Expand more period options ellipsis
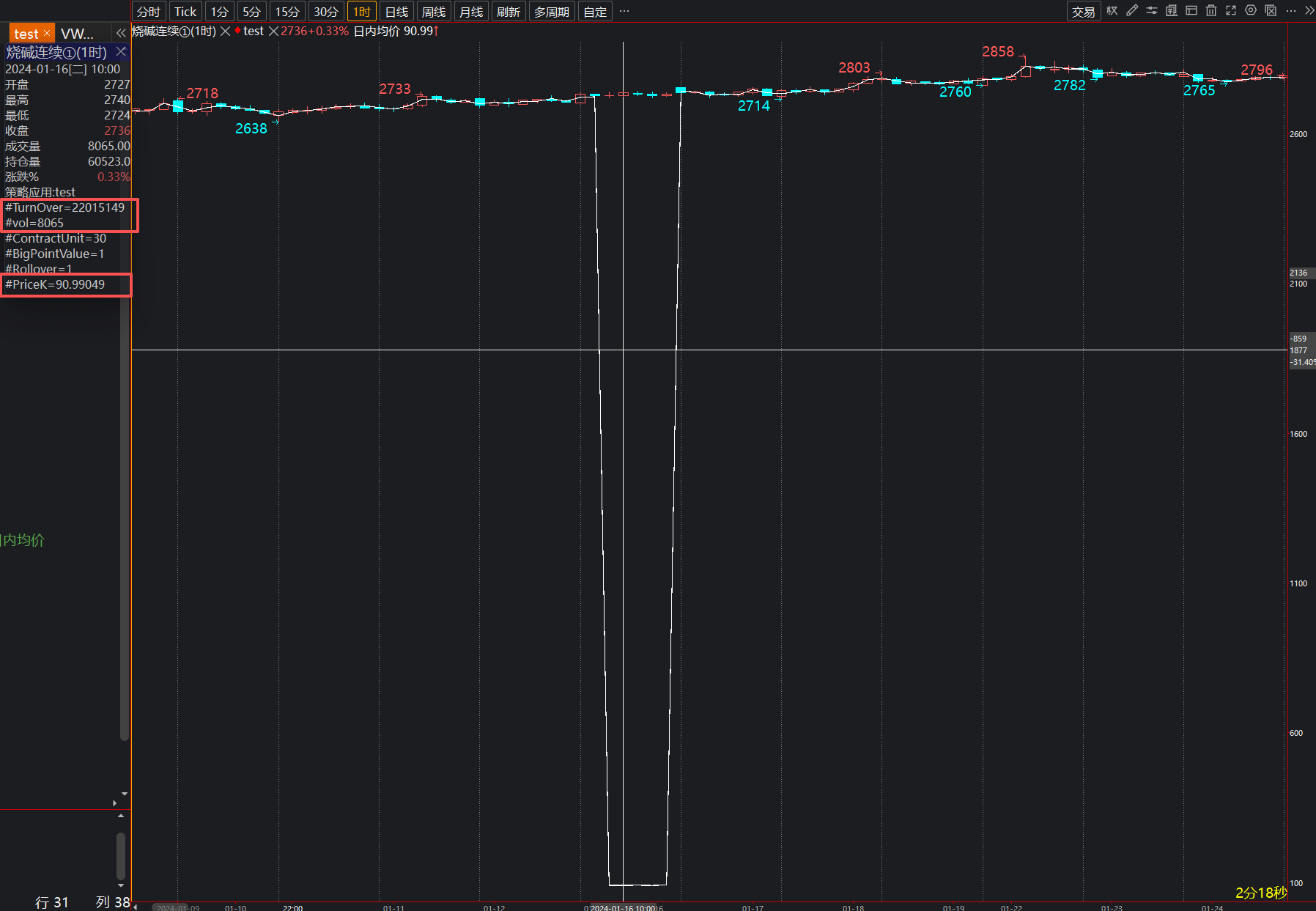Image resolution: width=1316 pixels, height=911 pixels. pyautogui.click(x=624, y=11)
